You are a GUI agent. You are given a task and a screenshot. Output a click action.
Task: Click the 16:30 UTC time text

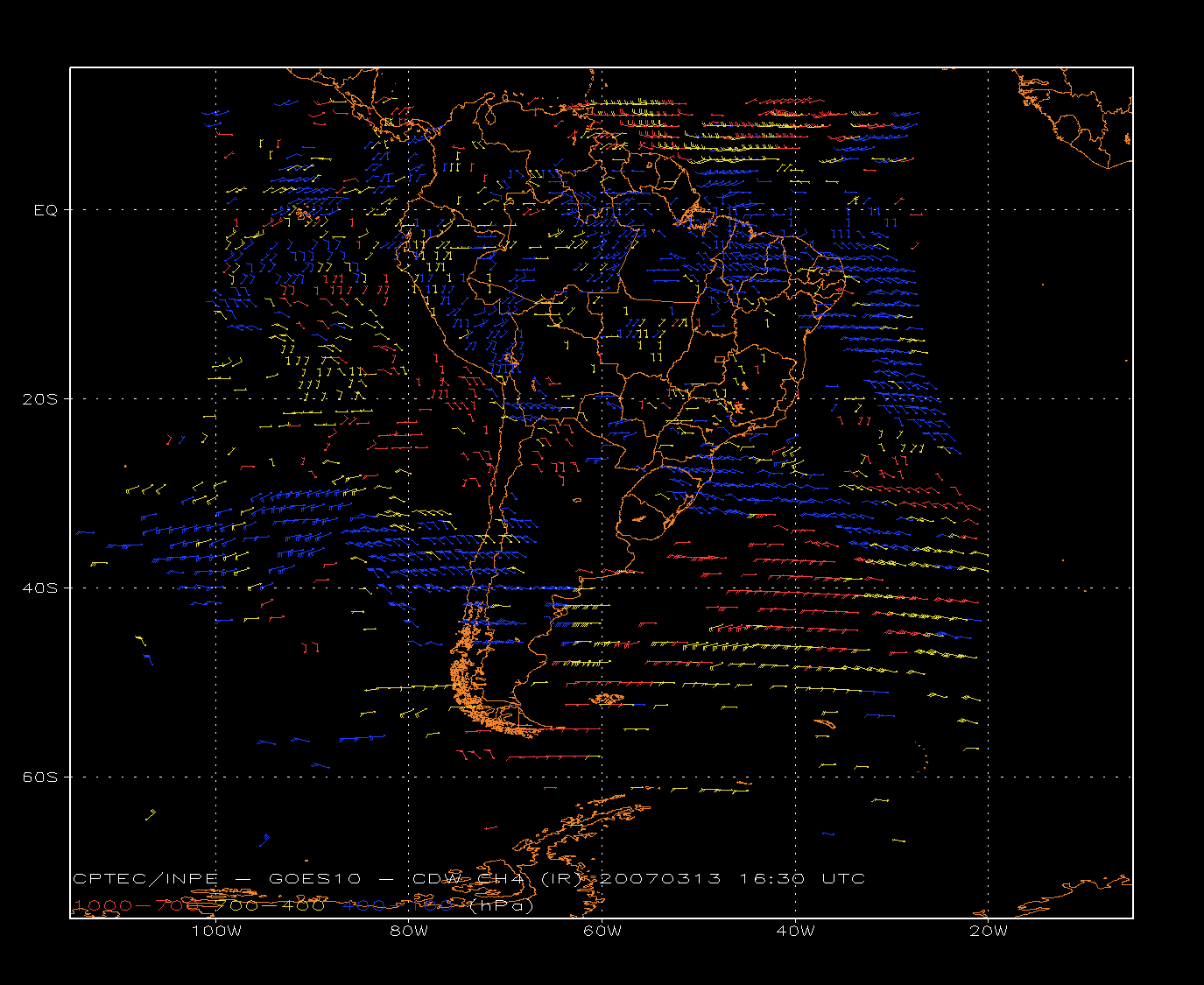click(802, 878)
